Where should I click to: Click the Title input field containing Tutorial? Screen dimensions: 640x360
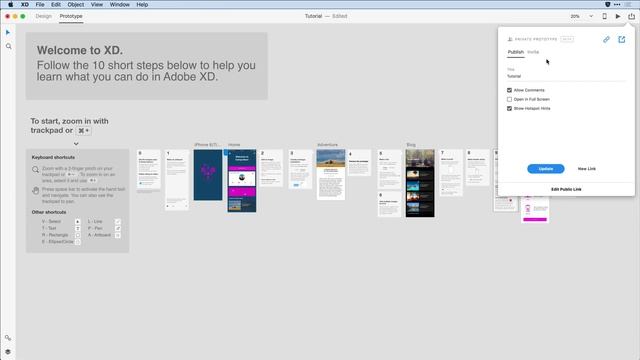tap(566, 76)
